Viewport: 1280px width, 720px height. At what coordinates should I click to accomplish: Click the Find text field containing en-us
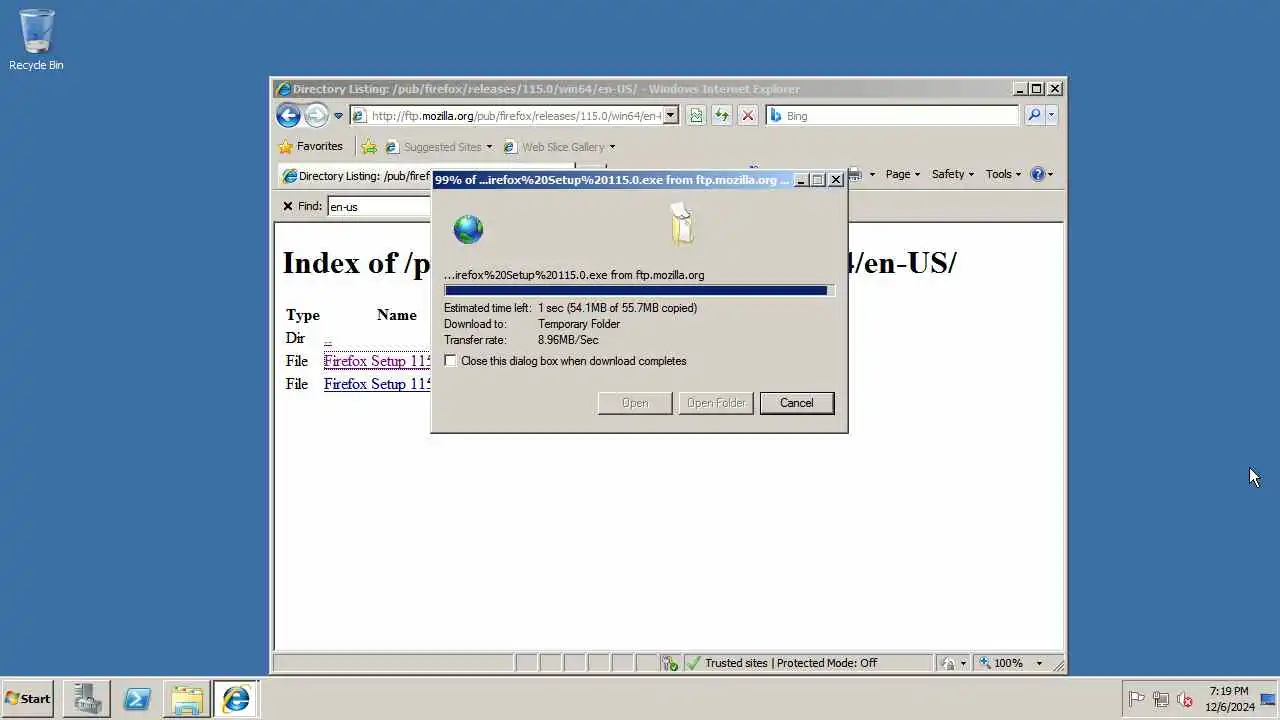[379, 206]
